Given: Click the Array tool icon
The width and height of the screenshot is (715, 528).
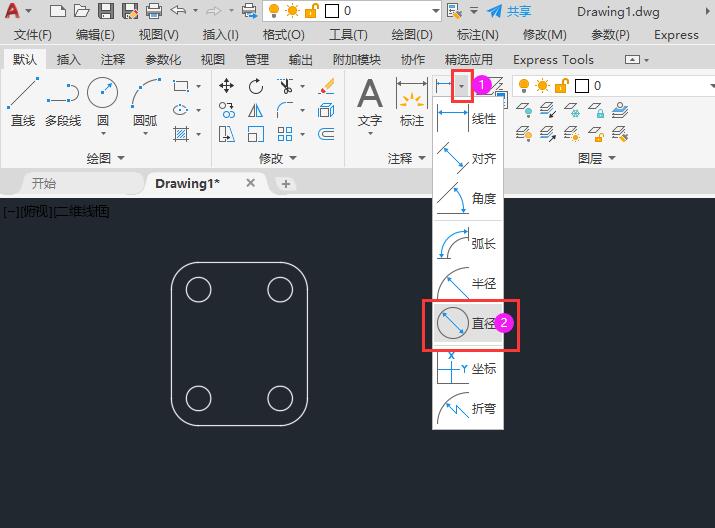Looking at the screenshot, I should [285, 134].
